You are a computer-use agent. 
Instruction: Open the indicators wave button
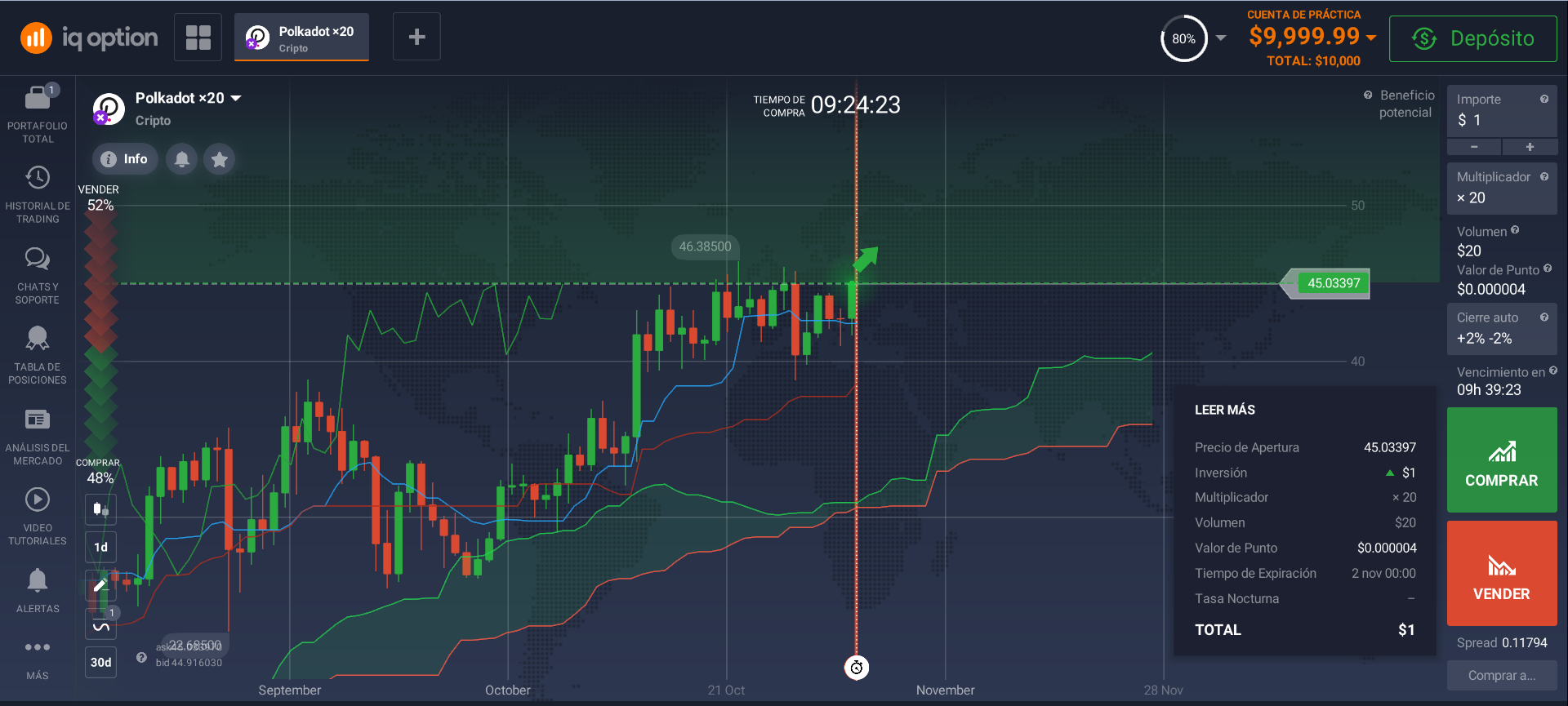(100, 626)
